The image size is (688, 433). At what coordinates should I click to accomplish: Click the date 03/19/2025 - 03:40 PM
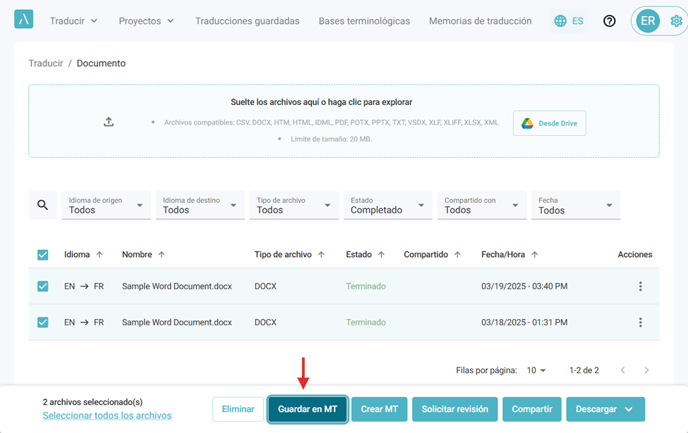coord(524,286)
